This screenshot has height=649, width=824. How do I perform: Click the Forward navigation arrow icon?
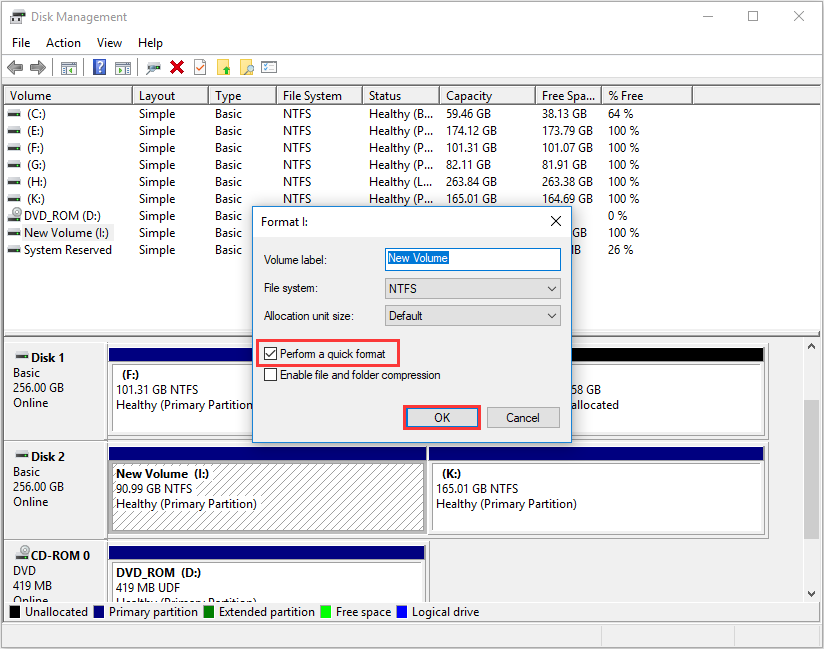[37, 67]
